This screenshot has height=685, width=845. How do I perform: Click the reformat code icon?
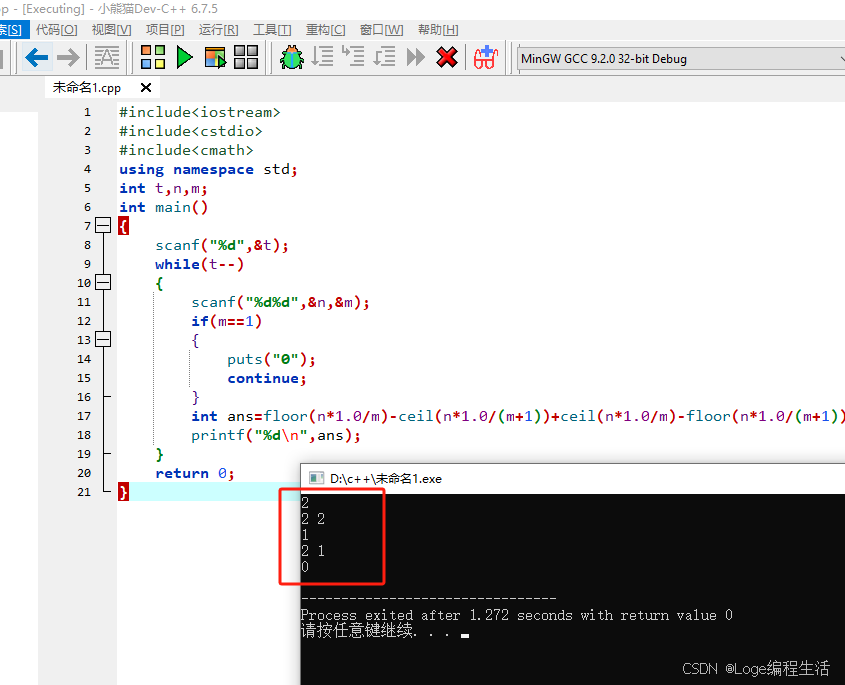pyautogui.click(x=107, y=58)
